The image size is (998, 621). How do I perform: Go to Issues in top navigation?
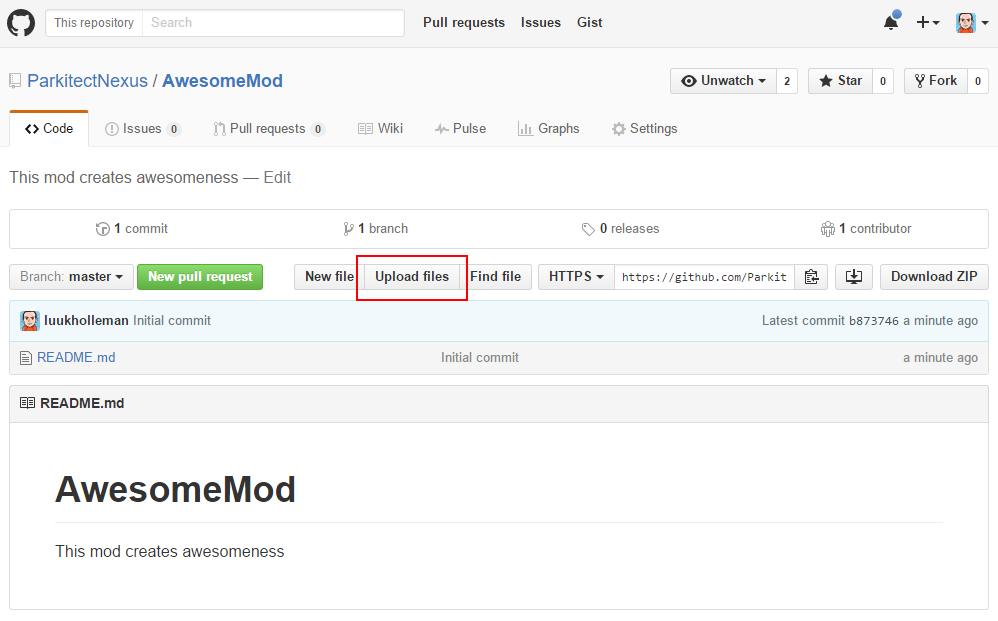point(541,22)
